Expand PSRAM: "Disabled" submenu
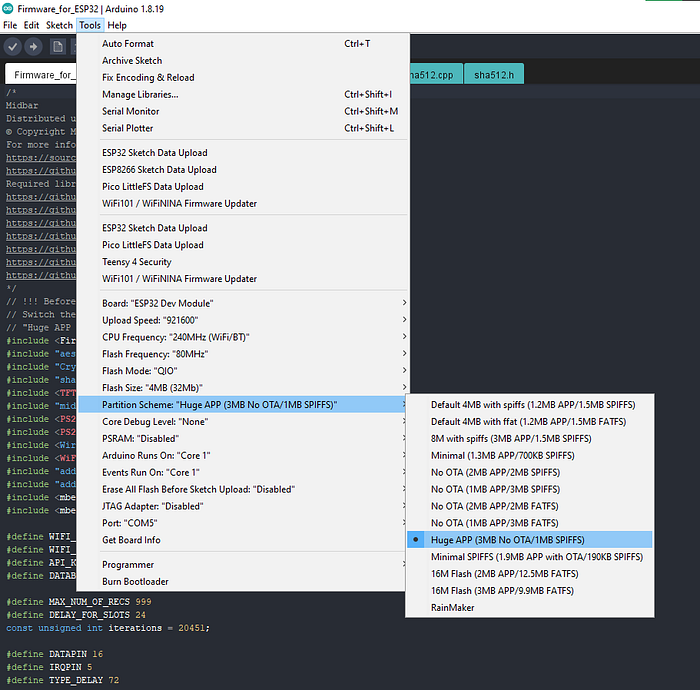 243,439
